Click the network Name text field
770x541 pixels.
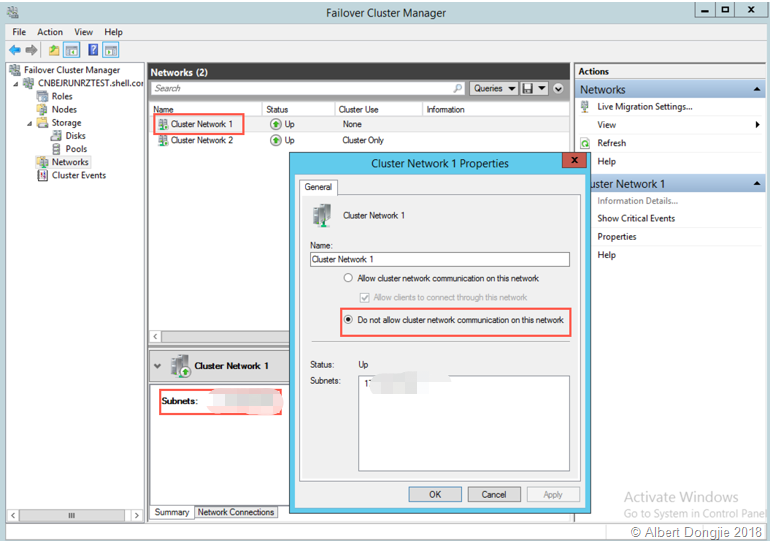[x=440, y=259]
